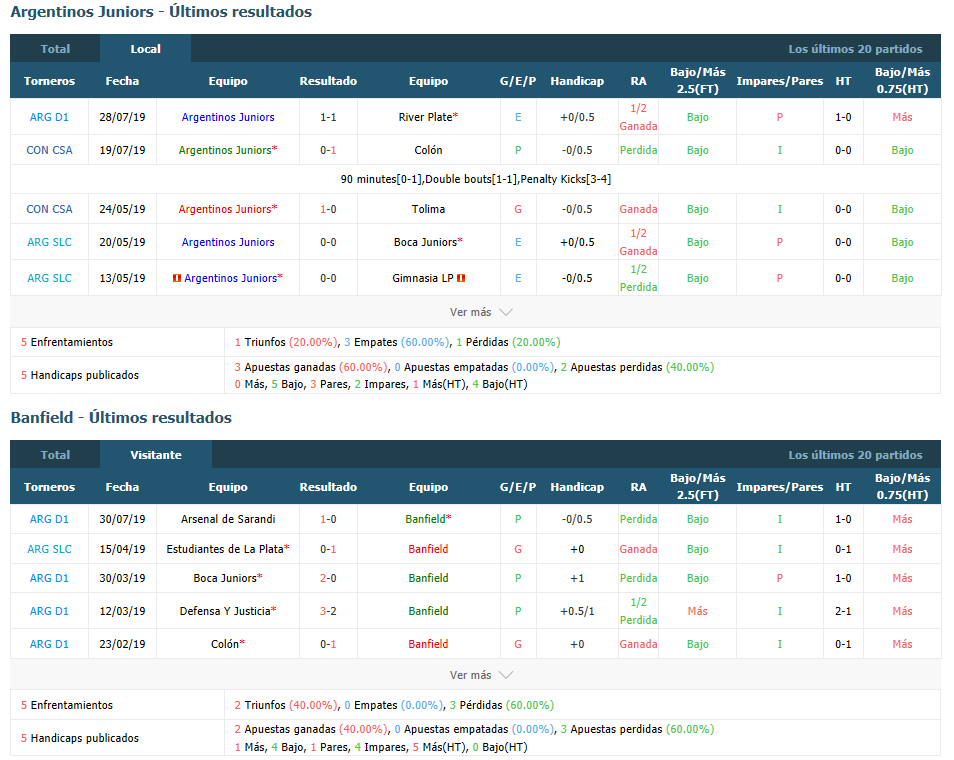Open ARG D1 link for 30/07/19 Banfield match
The height and width of the screenshot is (760, 954).
tap(49, 519)
